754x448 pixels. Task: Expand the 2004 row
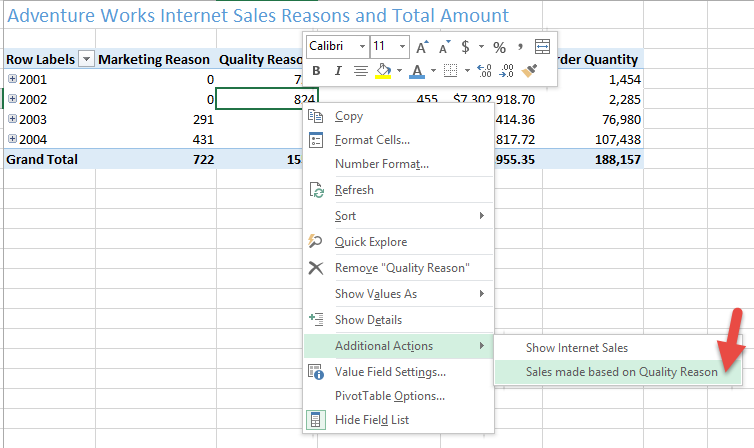click(13, 138)
